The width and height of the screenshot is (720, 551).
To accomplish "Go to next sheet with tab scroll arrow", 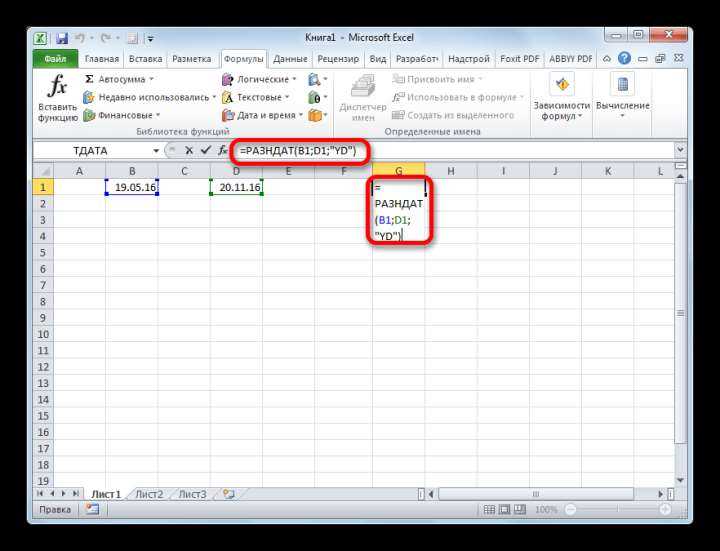I will pyautogui.click(x=64, y=494).
